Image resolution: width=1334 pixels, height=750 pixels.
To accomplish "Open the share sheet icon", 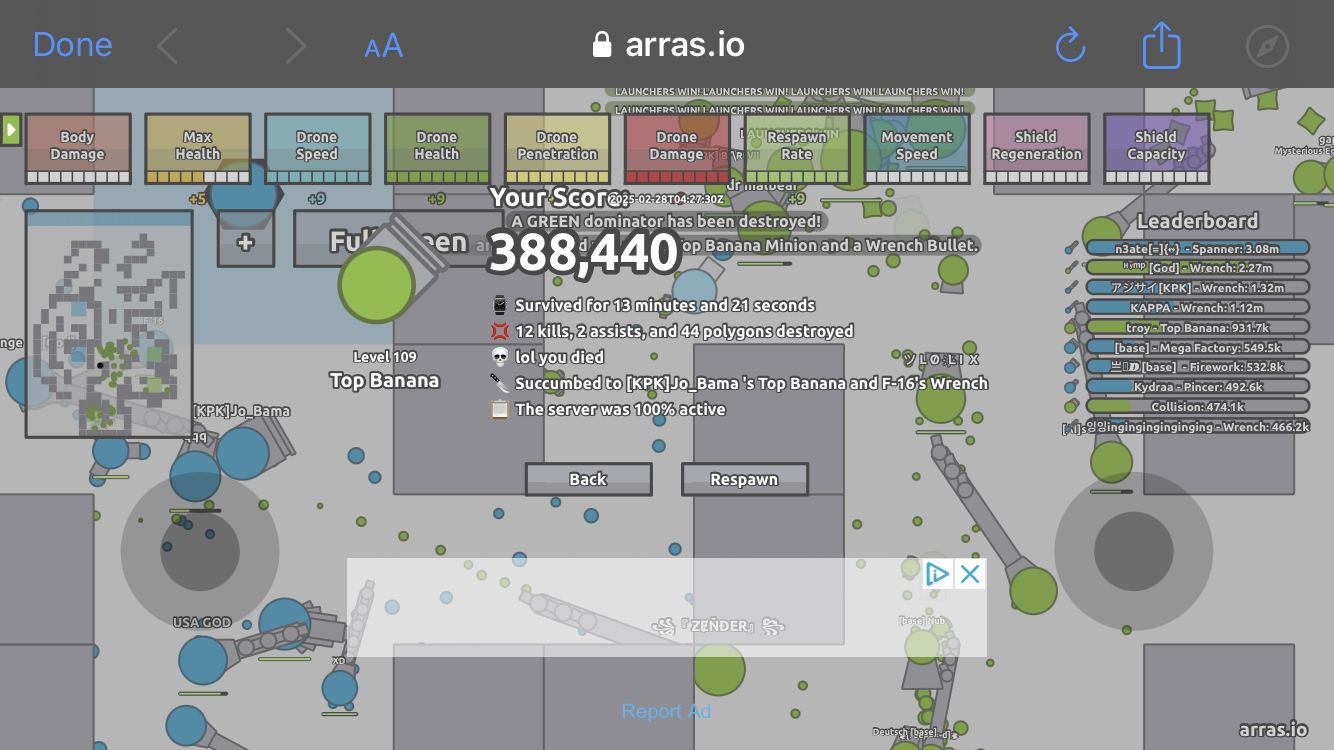I will pos(1161,45).
